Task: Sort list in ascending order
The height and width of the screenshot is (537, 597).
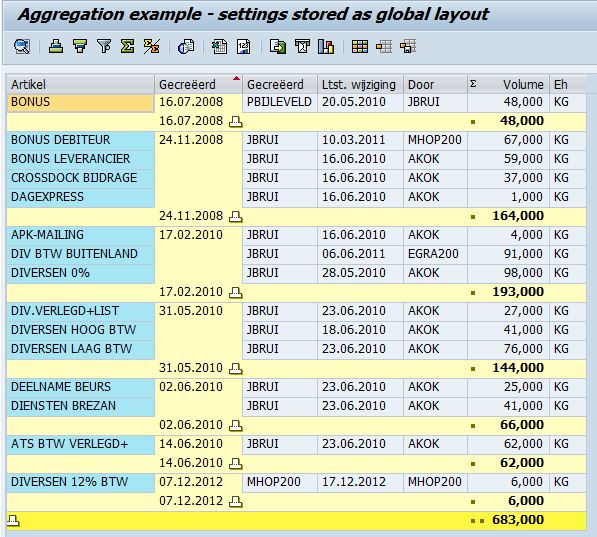Action: [x=56, y=46]
